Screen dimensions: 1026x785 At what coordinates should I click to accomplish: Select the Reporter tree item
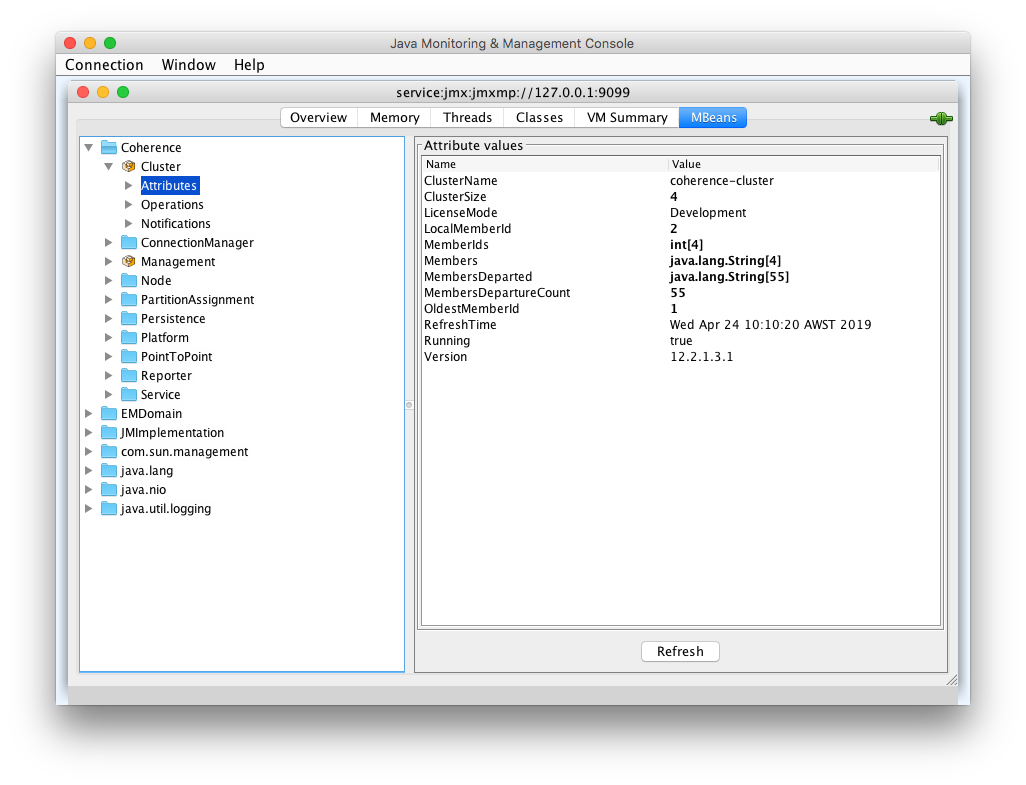(x=166, y=376)
